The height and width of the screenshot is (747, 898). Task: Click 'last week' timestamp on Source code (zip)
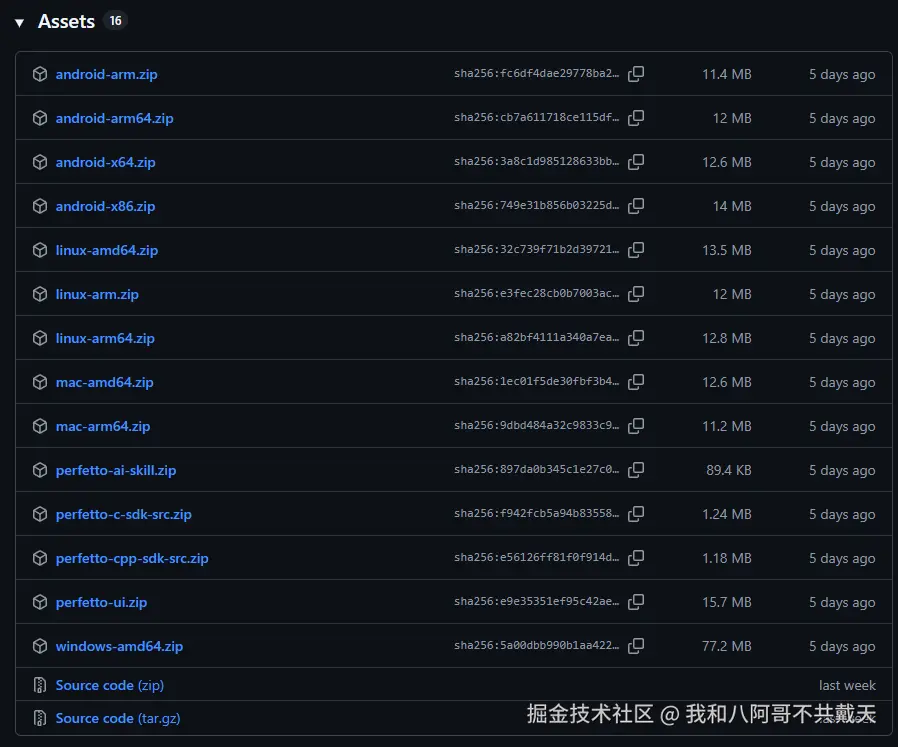click(847, 685)
